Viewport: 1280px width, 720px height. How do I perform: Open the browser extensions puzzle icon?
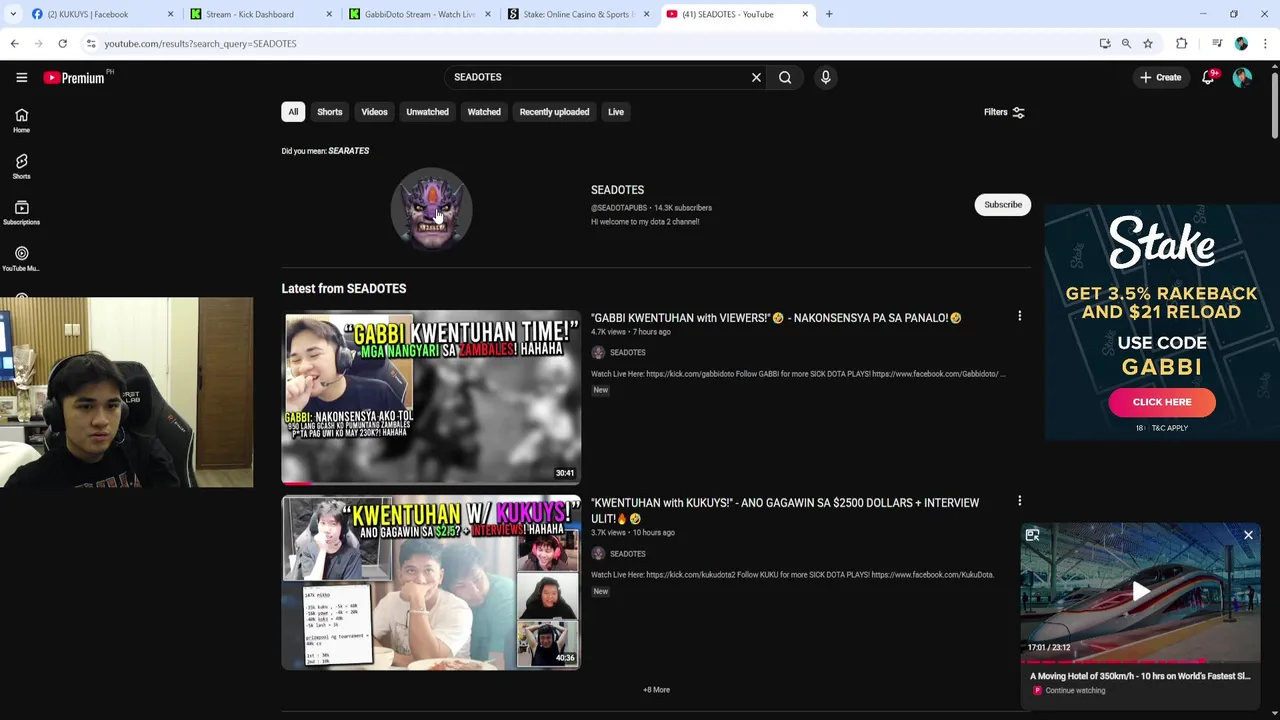click(1181, 44)
